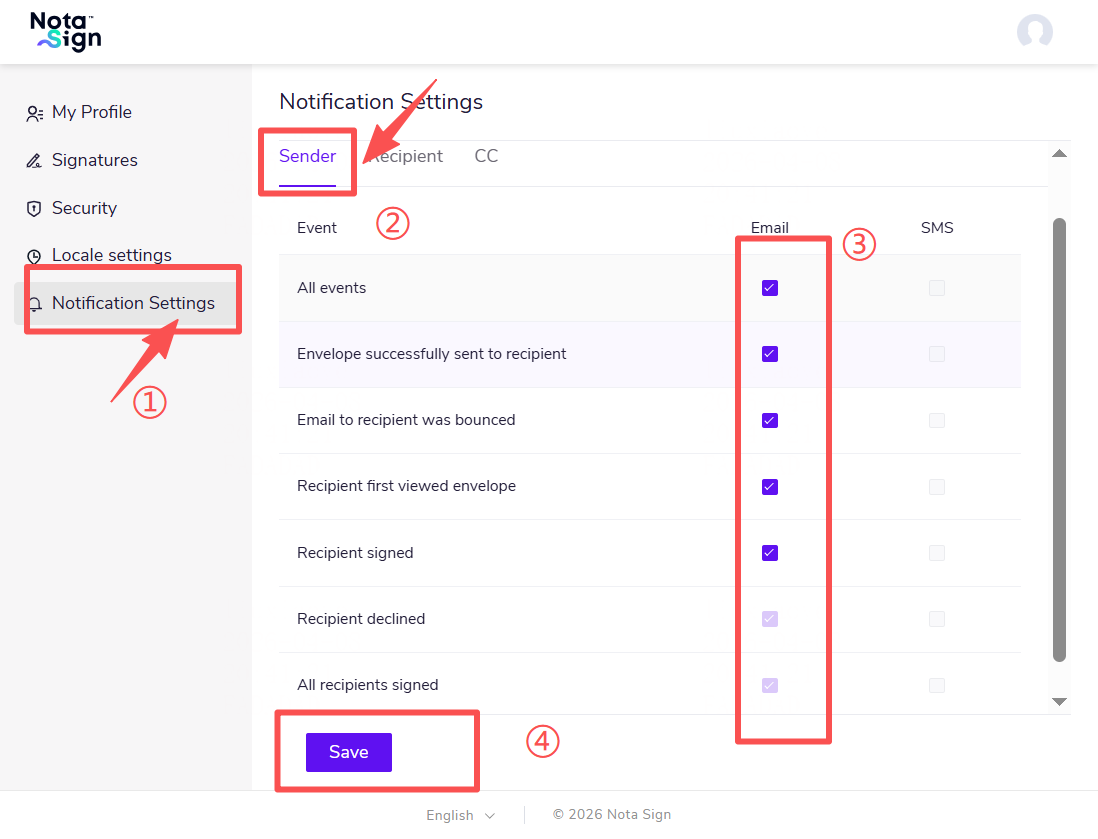Click the Nota Sign logo
Screen dimensions: 1098x839
pyautogui.click(x=65, y=32)
